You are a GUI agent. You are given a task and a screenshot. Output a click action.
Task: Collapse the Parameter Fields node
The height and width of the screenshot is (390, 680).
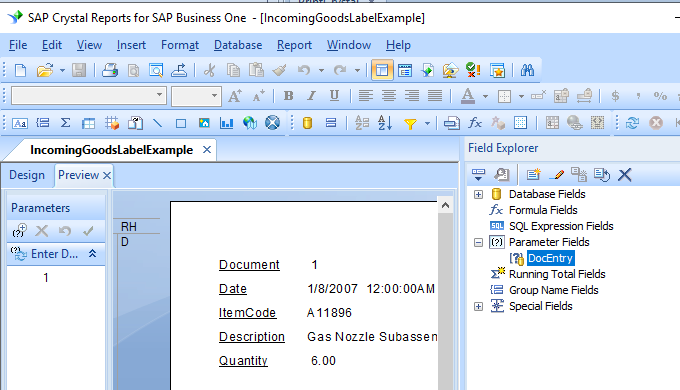[478, 242]
